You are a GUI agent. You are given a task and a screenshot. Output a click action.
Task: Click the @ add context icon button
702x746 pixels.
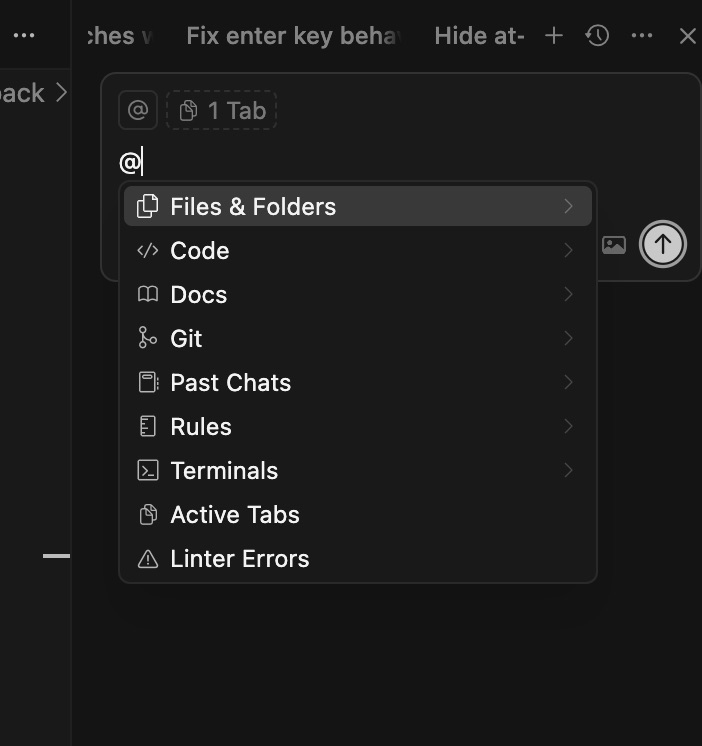138,111
